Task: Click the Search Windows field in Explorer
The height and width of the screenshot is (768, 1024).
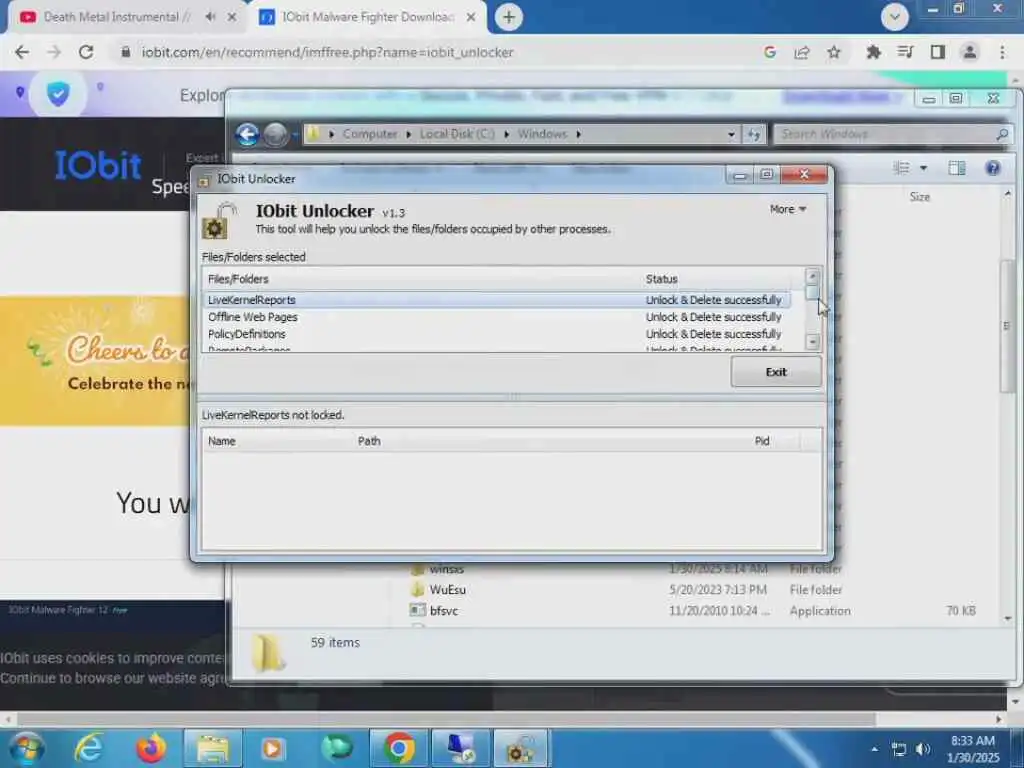Action: click(x=893, y=135)
